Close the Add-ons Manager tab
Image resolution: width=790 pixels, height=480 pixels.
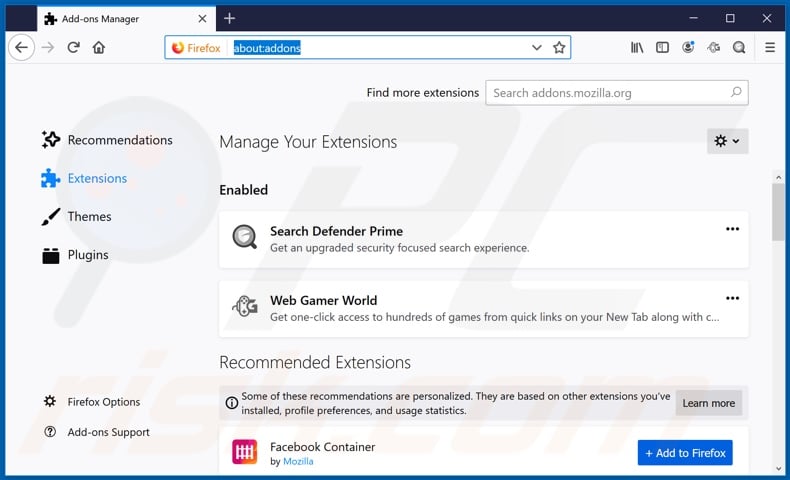click(x=202, y=19)
